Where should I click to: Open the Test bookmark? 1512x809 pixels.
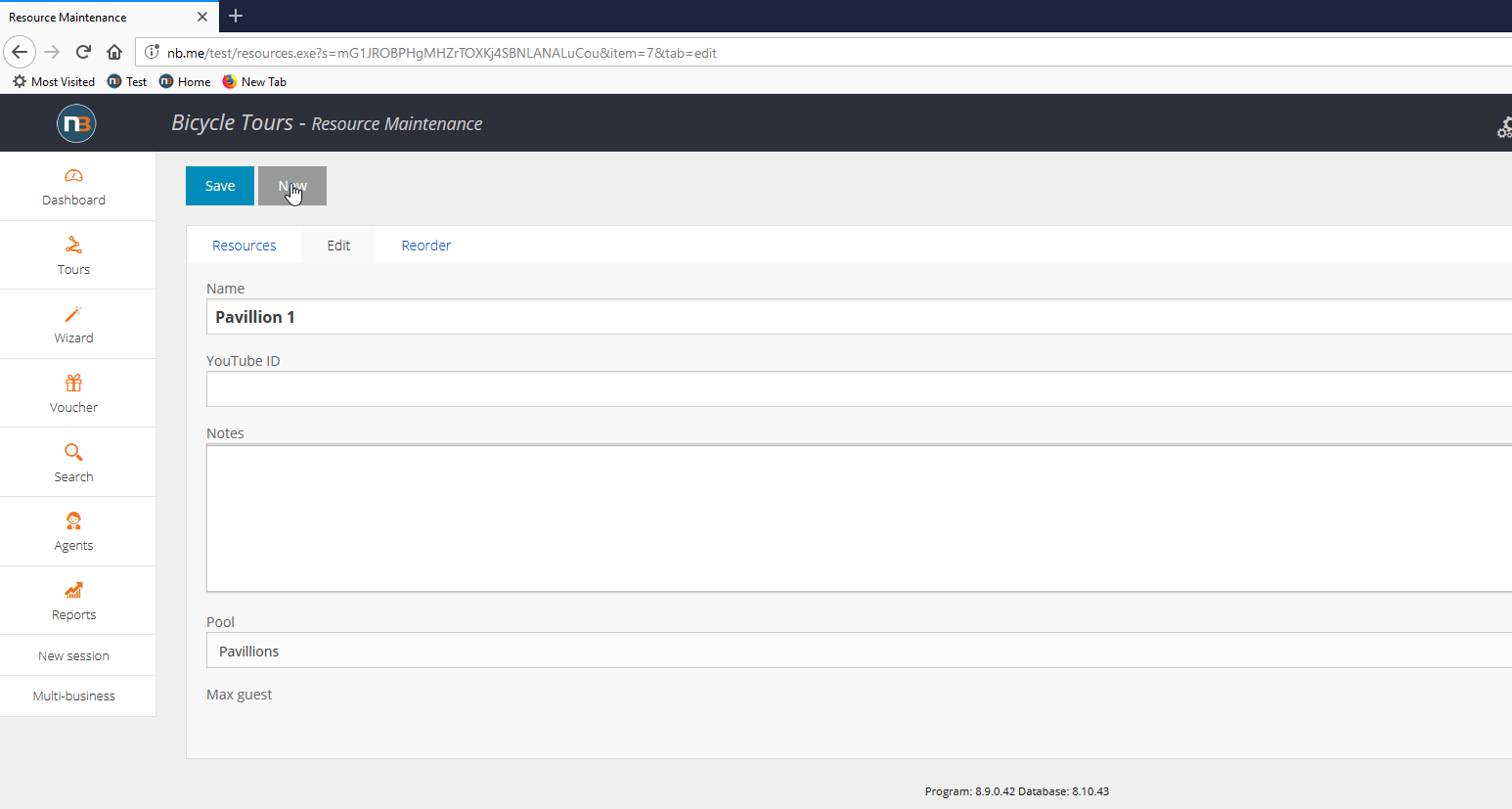coord(127,81)
